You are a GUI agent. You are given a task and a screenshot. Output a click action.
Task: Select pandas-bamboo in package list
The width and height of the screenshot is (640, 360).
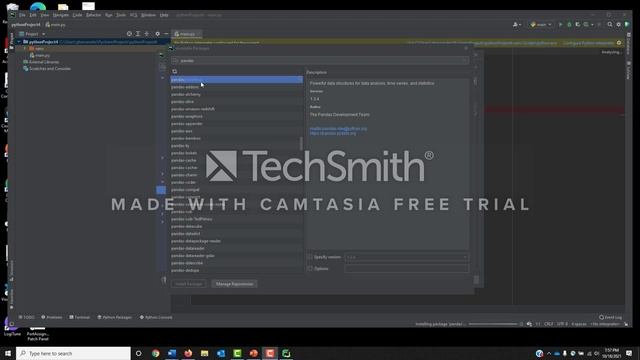tap(237, 138)
